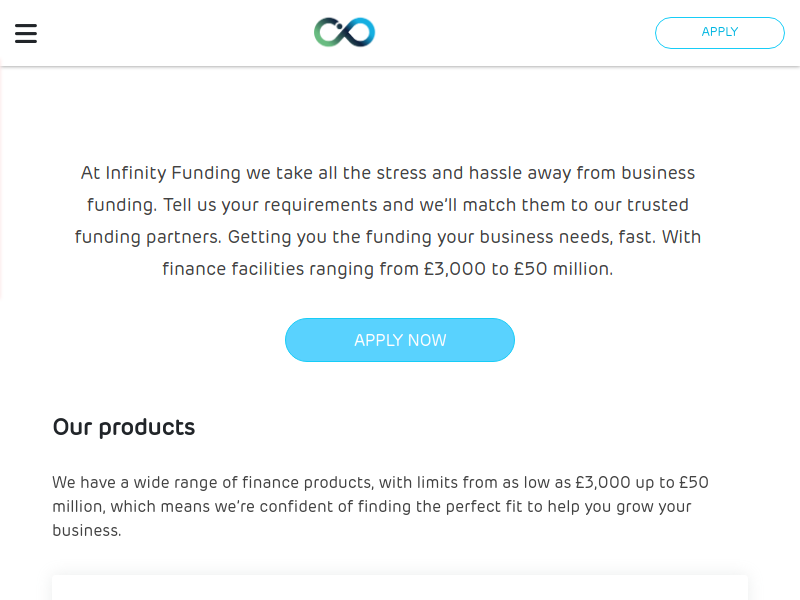Screen dimensions: 800x600
Task: Click the words 'At Infinity Funding' in intro
Action: (x=160, y=173)
